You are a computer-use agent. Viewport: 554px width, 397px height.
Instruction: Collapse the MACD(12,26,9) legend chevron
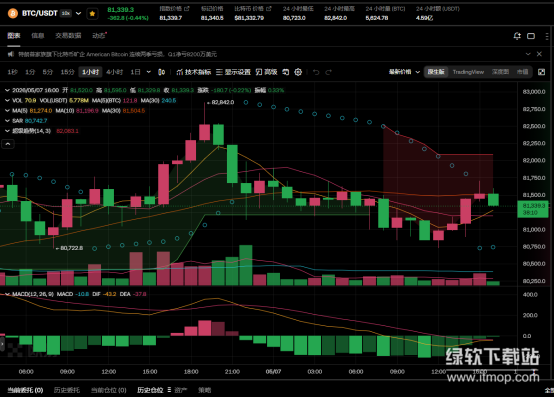point(7,294)
